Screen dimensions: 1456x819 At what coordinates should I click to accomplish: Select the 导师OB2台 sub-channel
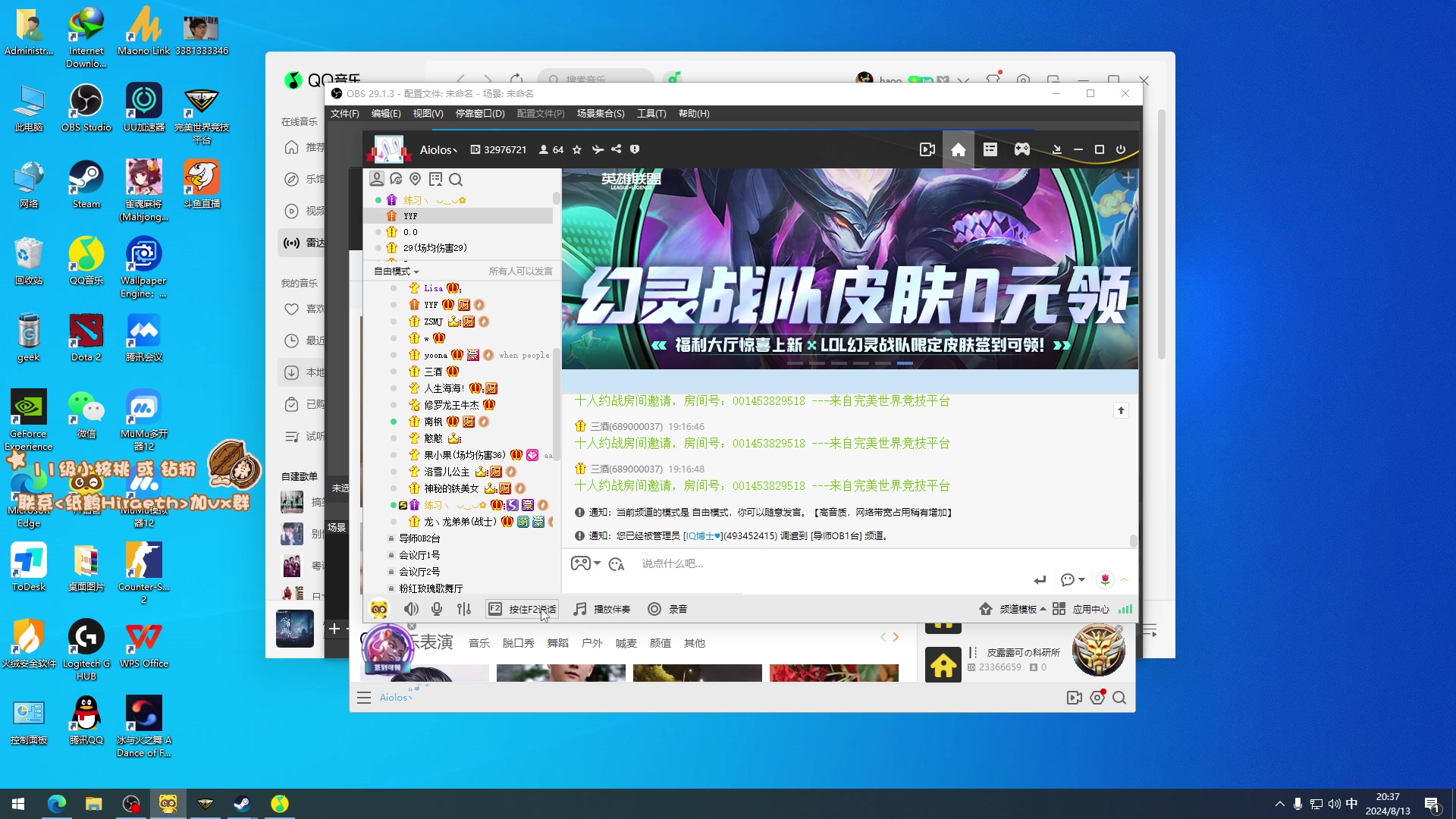[x=419, y=538]
